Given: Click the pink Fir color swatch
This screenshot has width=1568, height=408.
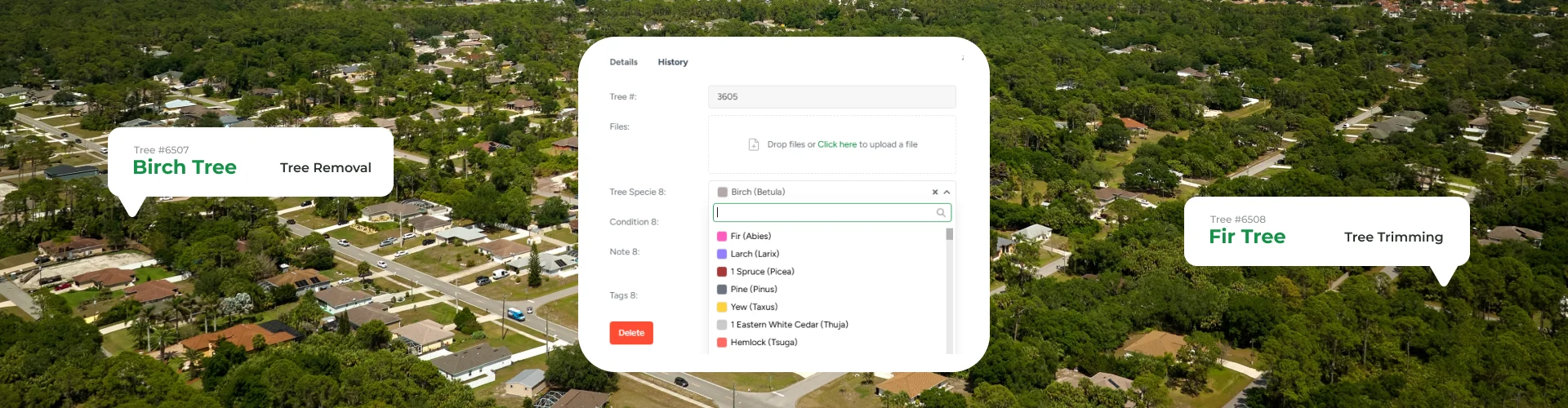Looking at the screenshot, I should coord(722,237).
